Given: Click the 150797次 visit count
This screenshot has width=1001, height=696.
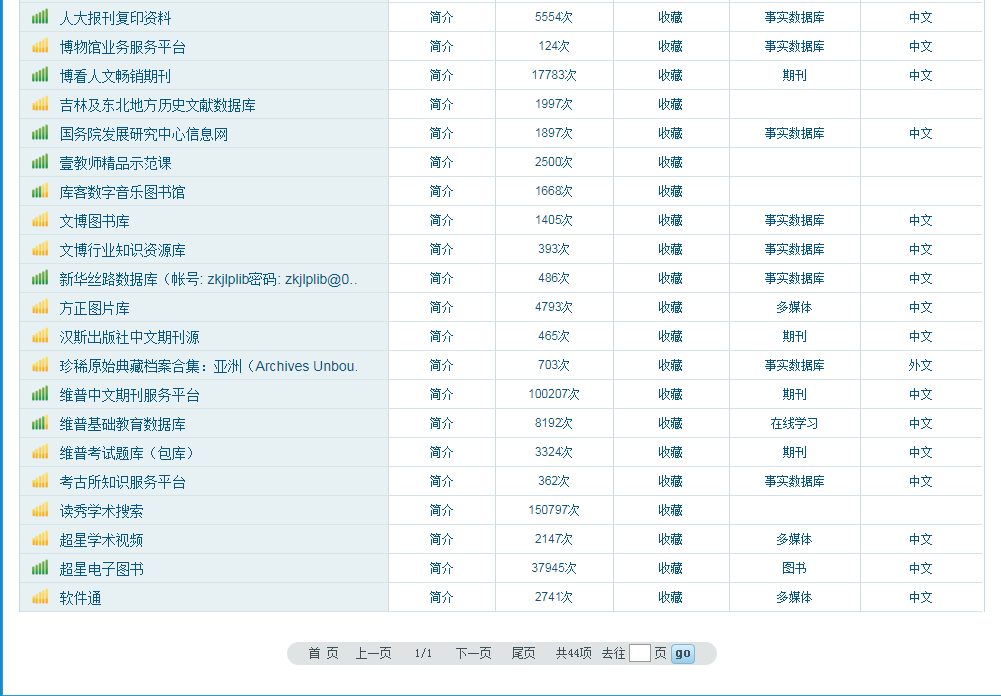Looking at the screenshot, I should (x=553, y=510).
